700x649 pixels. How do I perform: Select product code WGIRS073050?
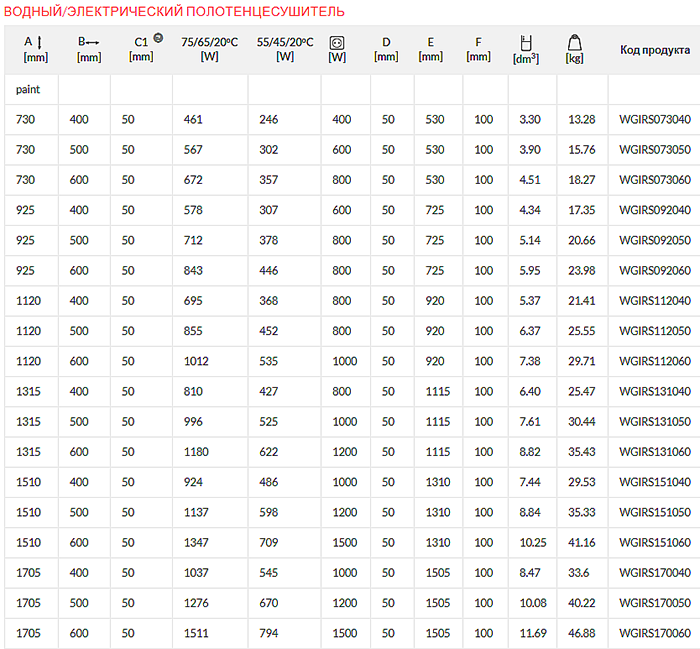coord(655,150)
